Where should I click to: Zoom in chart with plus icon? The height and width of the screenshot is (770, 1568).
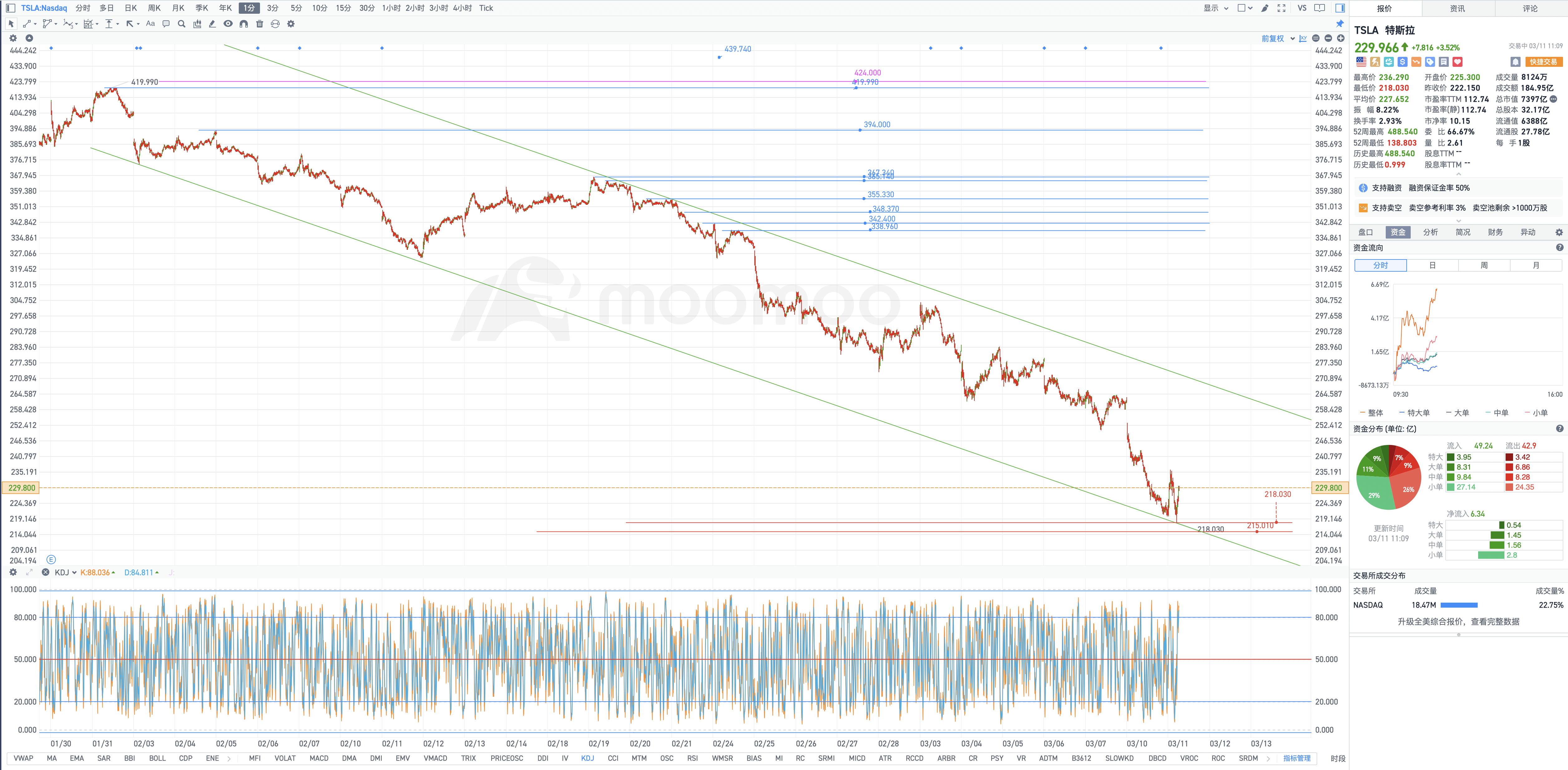point(1340,38)
